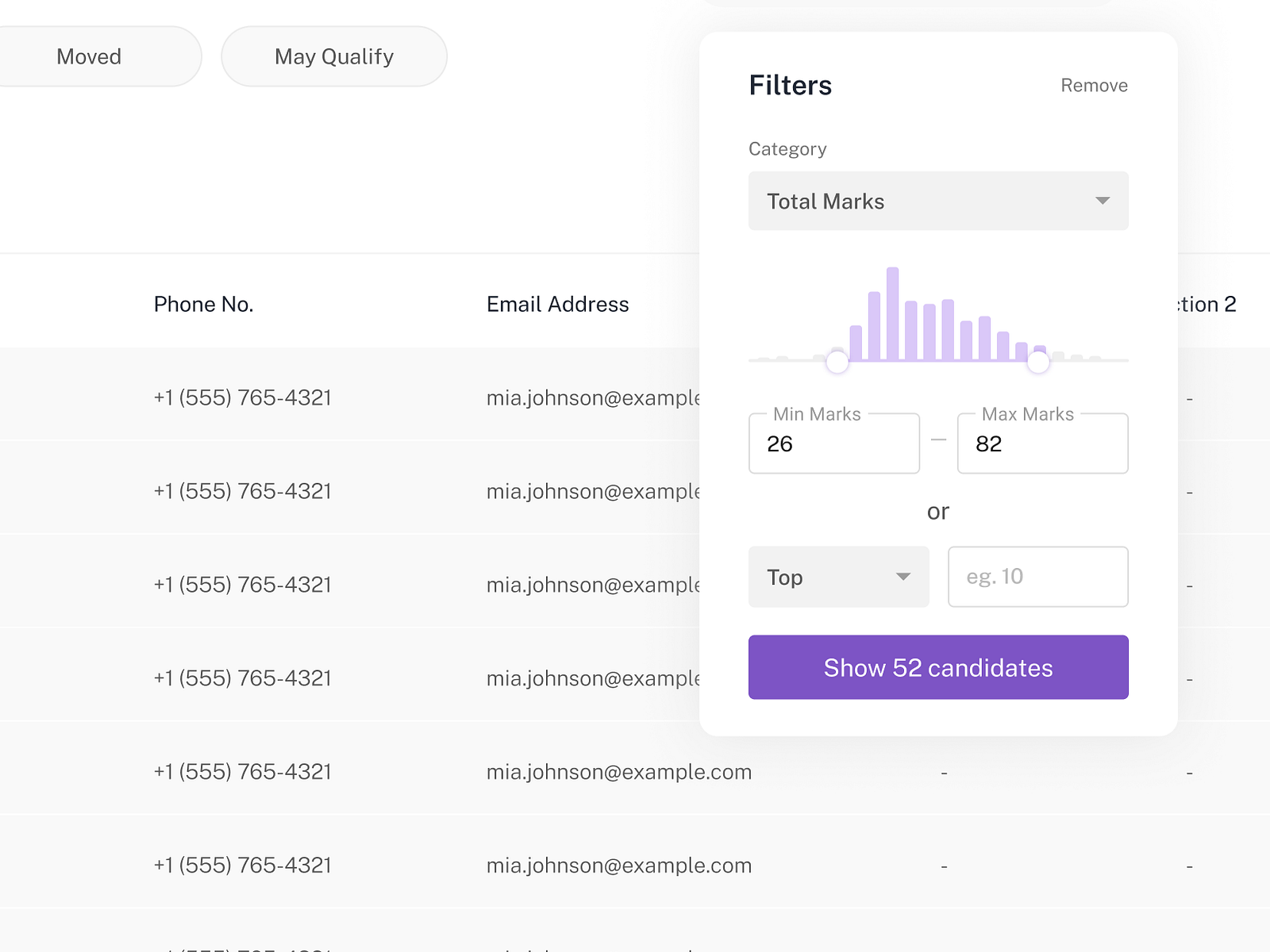
Task: Select the Moved filter chip
Action: (x=89, y=56)
